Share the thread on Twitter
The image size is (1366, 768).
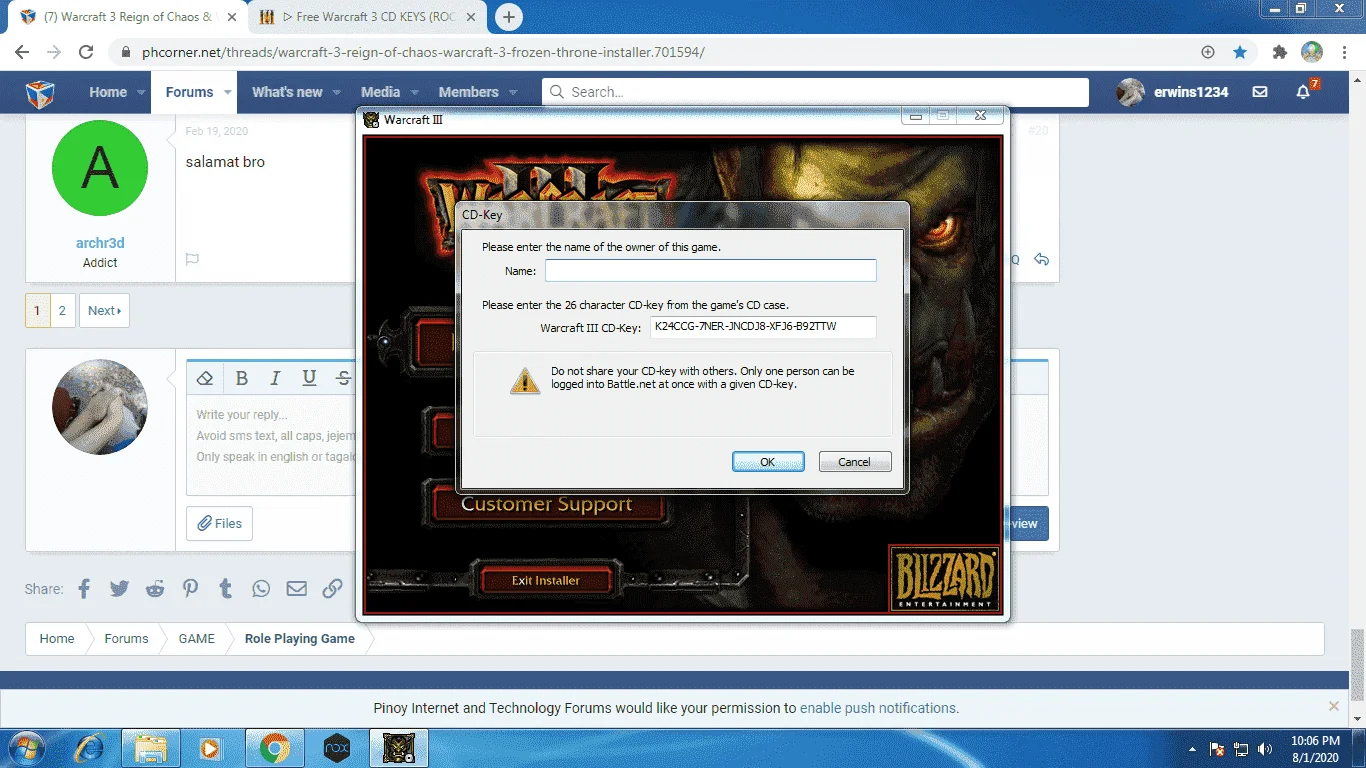tap(119, 589)
